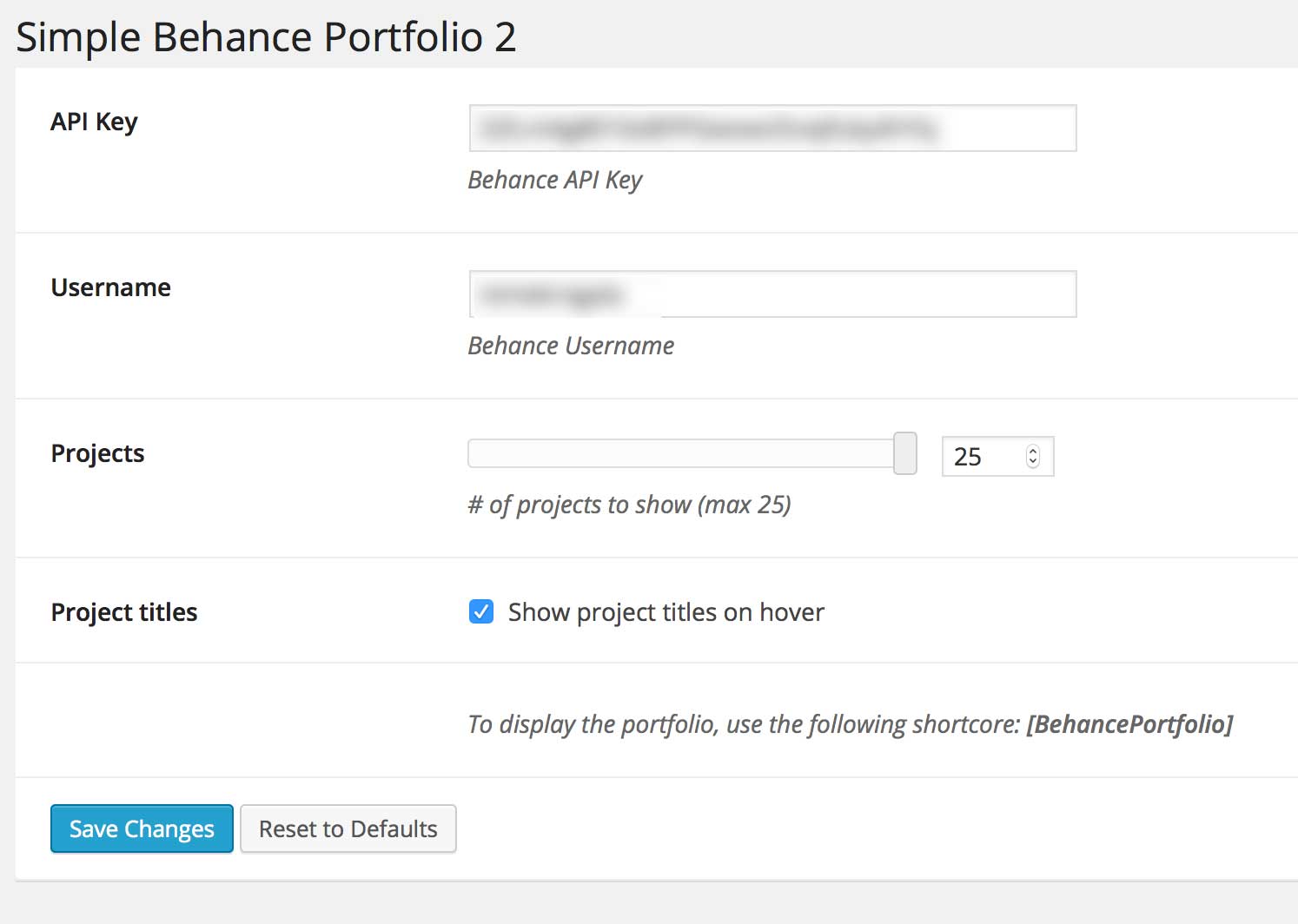
Task: Click the "Show project titles on hover" label text
Action: coord(666,612)
